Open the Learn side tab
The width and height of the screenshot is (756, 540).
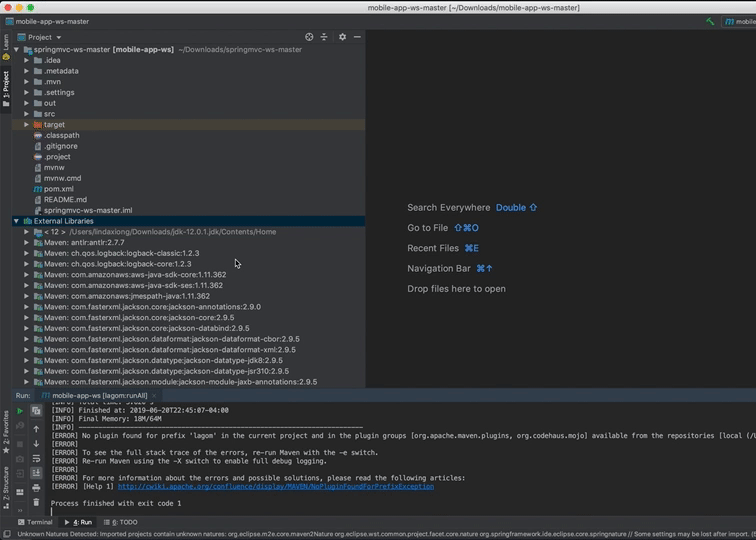pyautogui.click(x=6, y=47)
